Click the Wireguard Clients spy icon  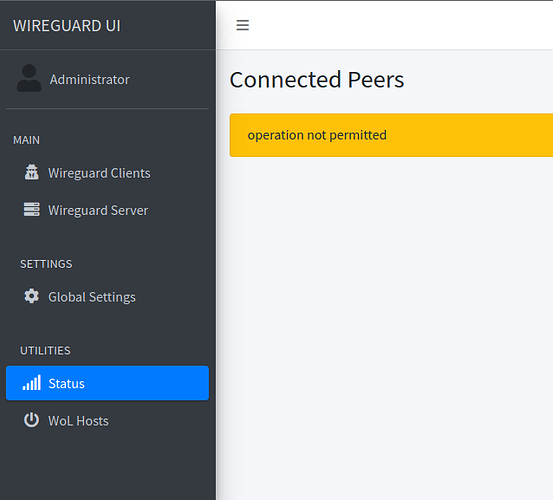click(x=31, y=172)
